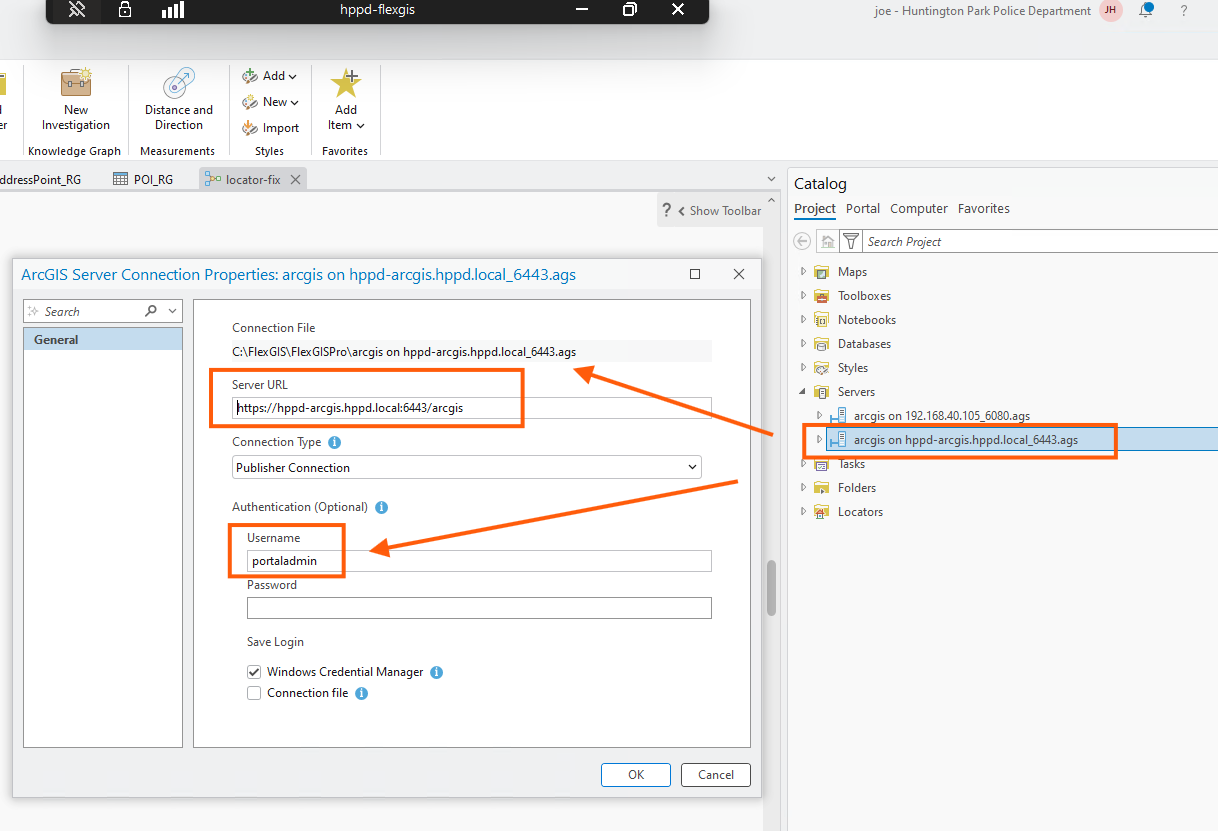Switch to the Portal catalog tab
This screenshot has height=831, width=1218.
(x=862, y=209)
